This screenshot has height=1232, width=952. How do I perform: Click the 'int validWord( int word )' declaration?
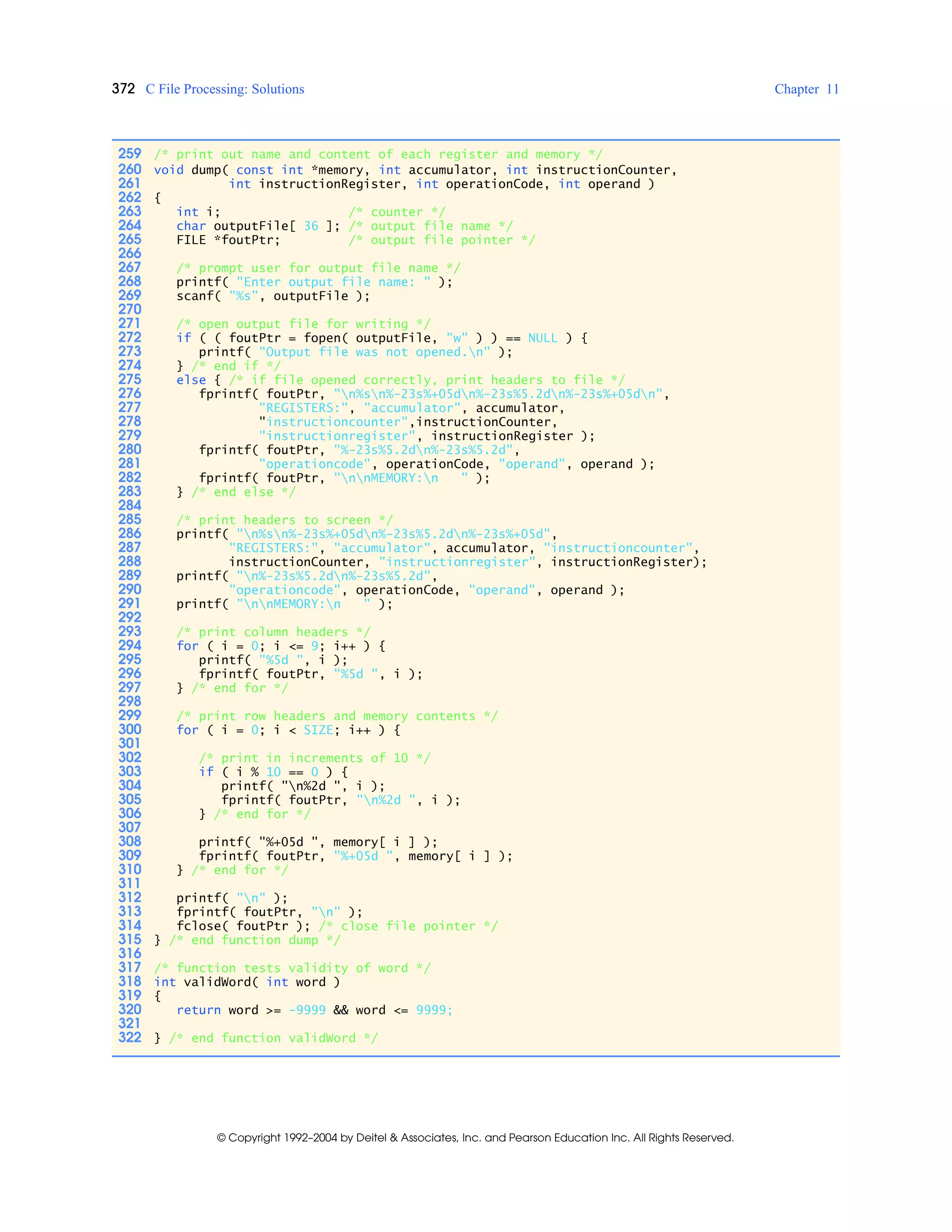pos(246,982)
